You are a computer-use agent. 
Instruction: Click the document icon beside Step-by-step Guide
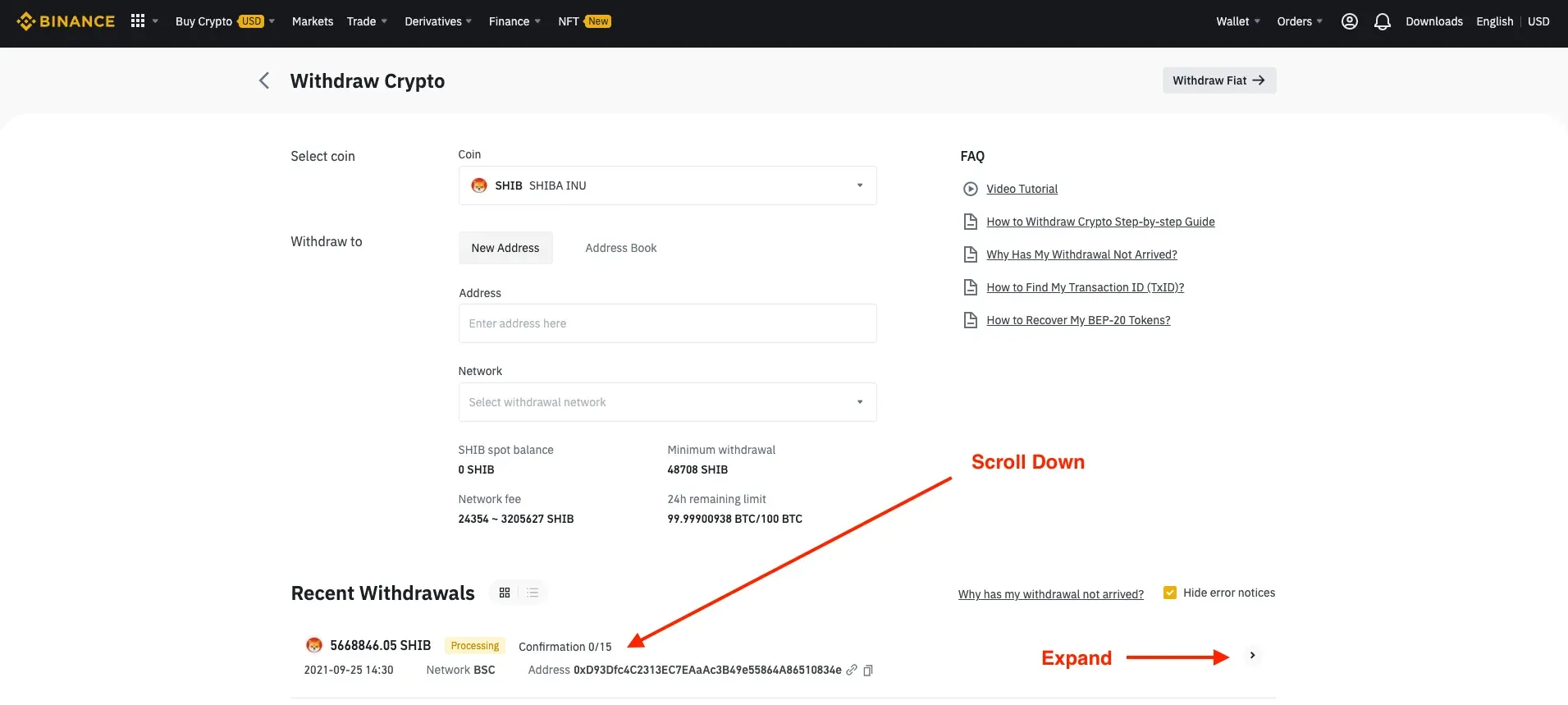click(971, 222)
